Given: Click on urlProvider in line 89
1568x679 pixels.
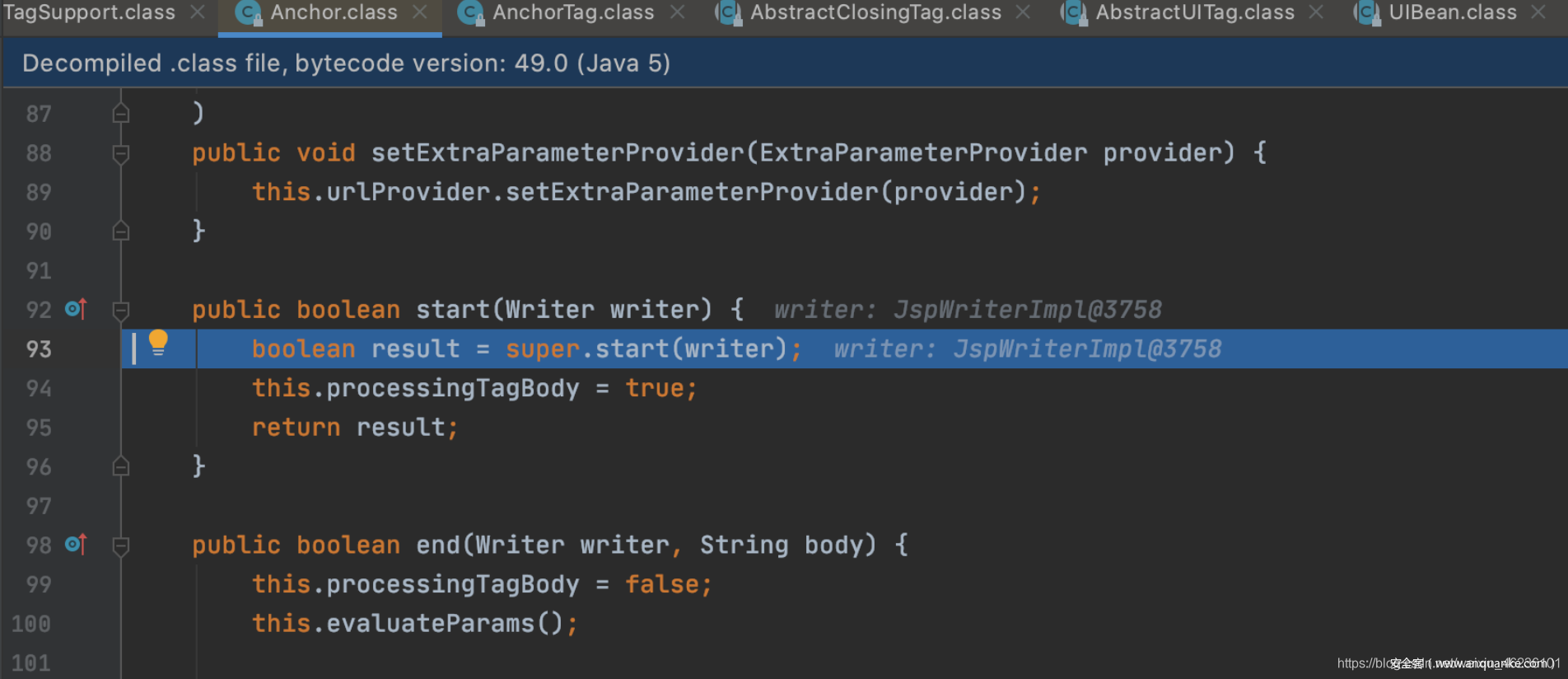Looking at the screenshot, I should tap(408, 192).
